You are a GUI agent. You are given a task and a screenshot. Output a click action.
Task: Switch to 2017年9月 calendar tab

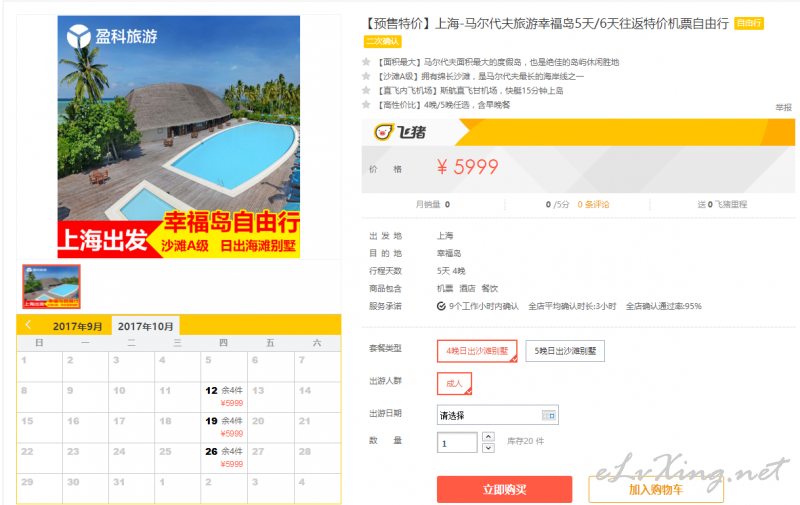[78, 326]
